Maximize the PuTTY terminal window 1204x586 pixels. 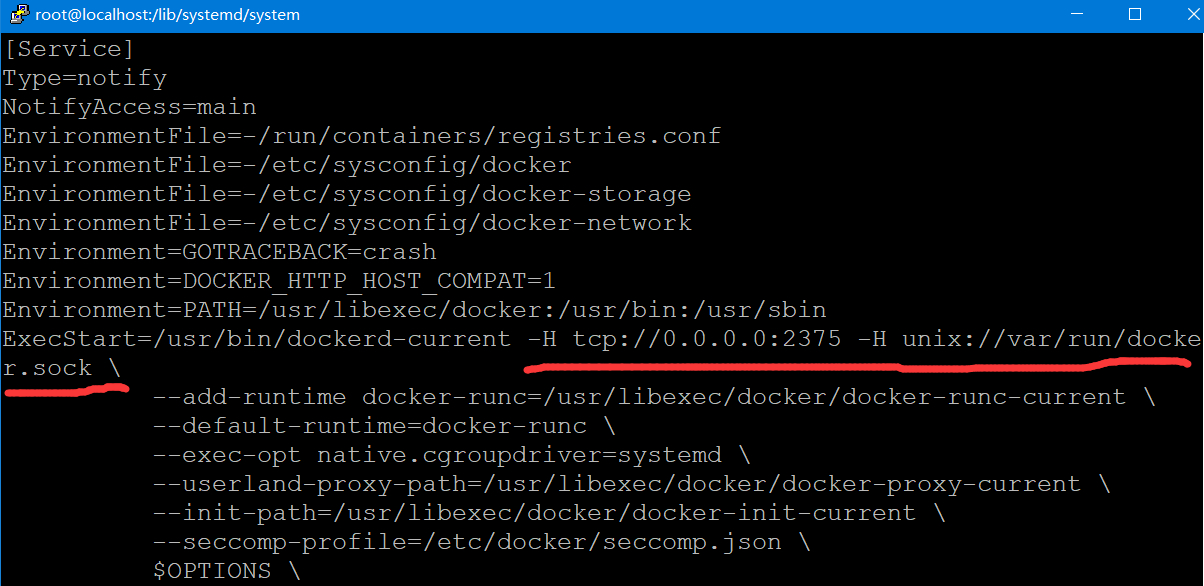click(x=1135, y=15)
